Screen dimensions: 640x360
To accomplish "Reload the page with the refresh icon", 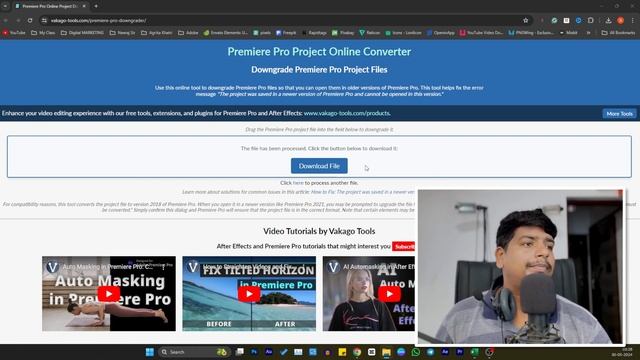I will [30, 20].
